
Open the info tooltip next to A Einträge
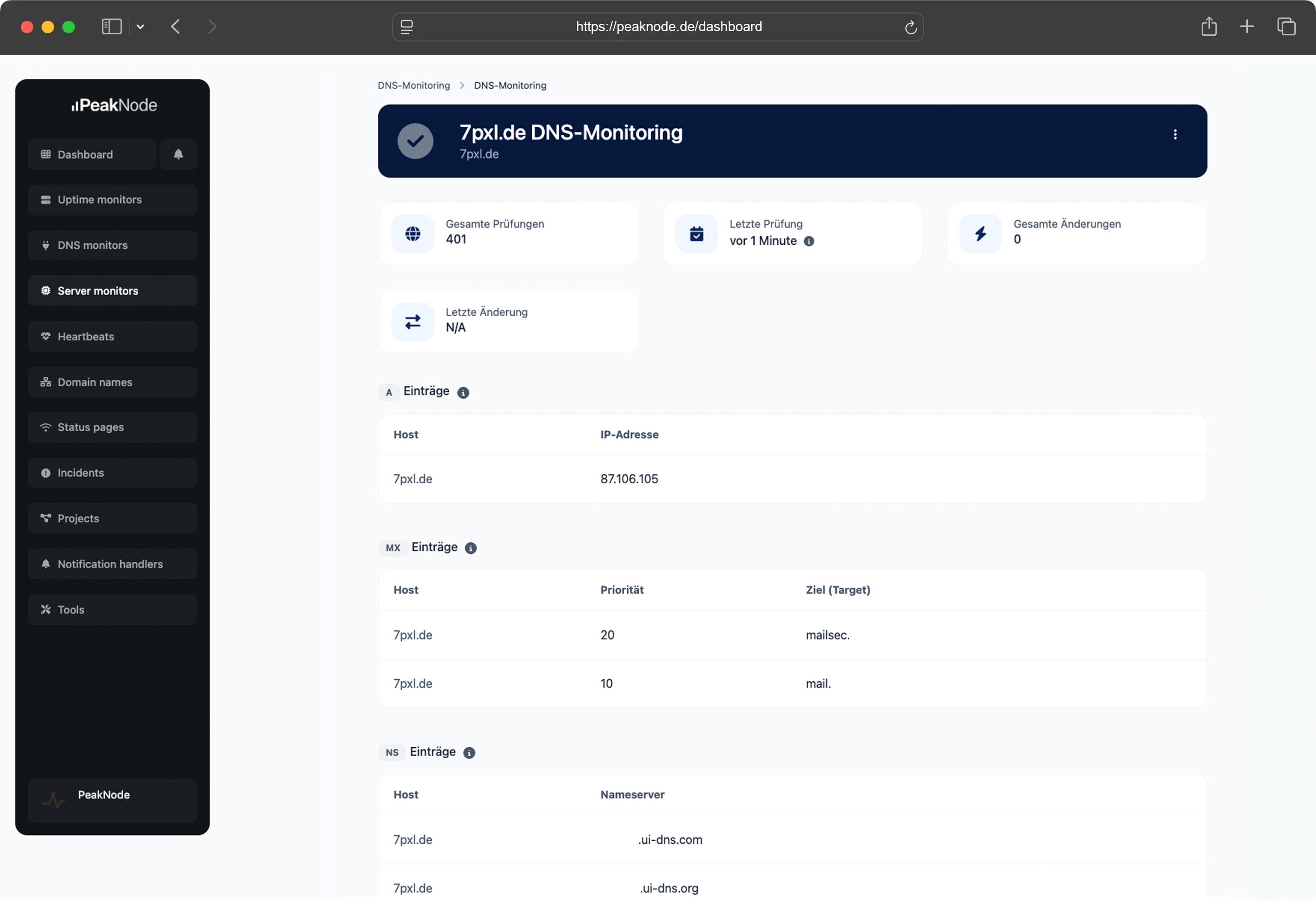[x=463, y=393]
